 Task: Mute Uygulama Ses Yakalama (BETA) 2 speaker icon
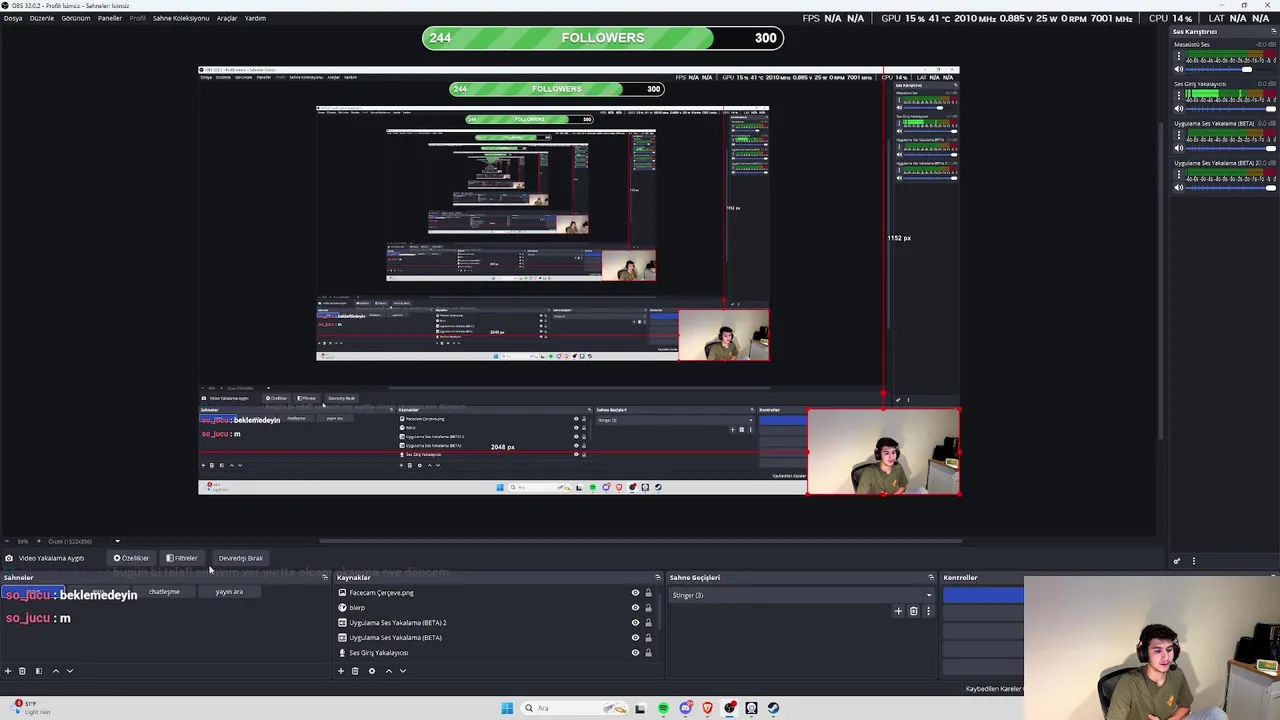[1178, 187]
